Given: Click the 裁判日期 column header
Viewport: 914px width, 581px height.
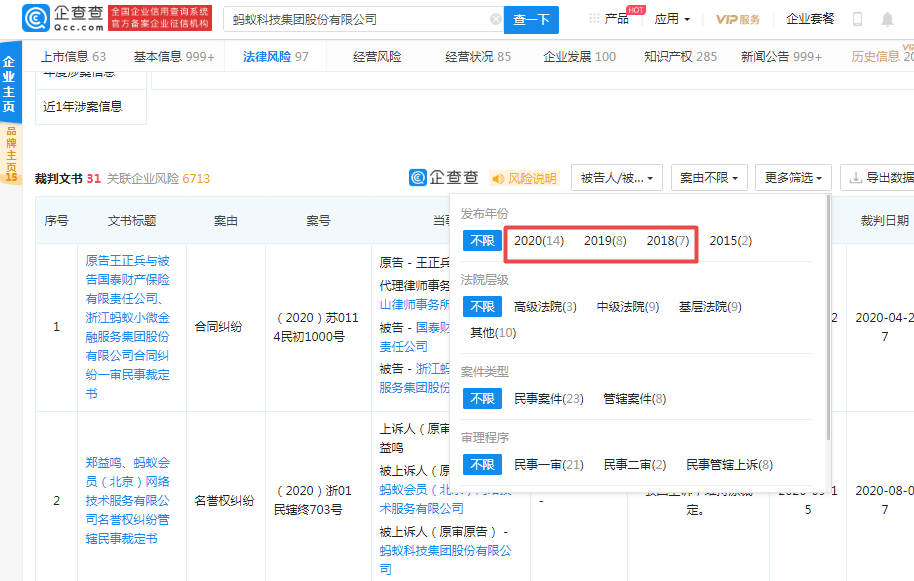Looking at the screenshot, I should [x=884, y=220].
